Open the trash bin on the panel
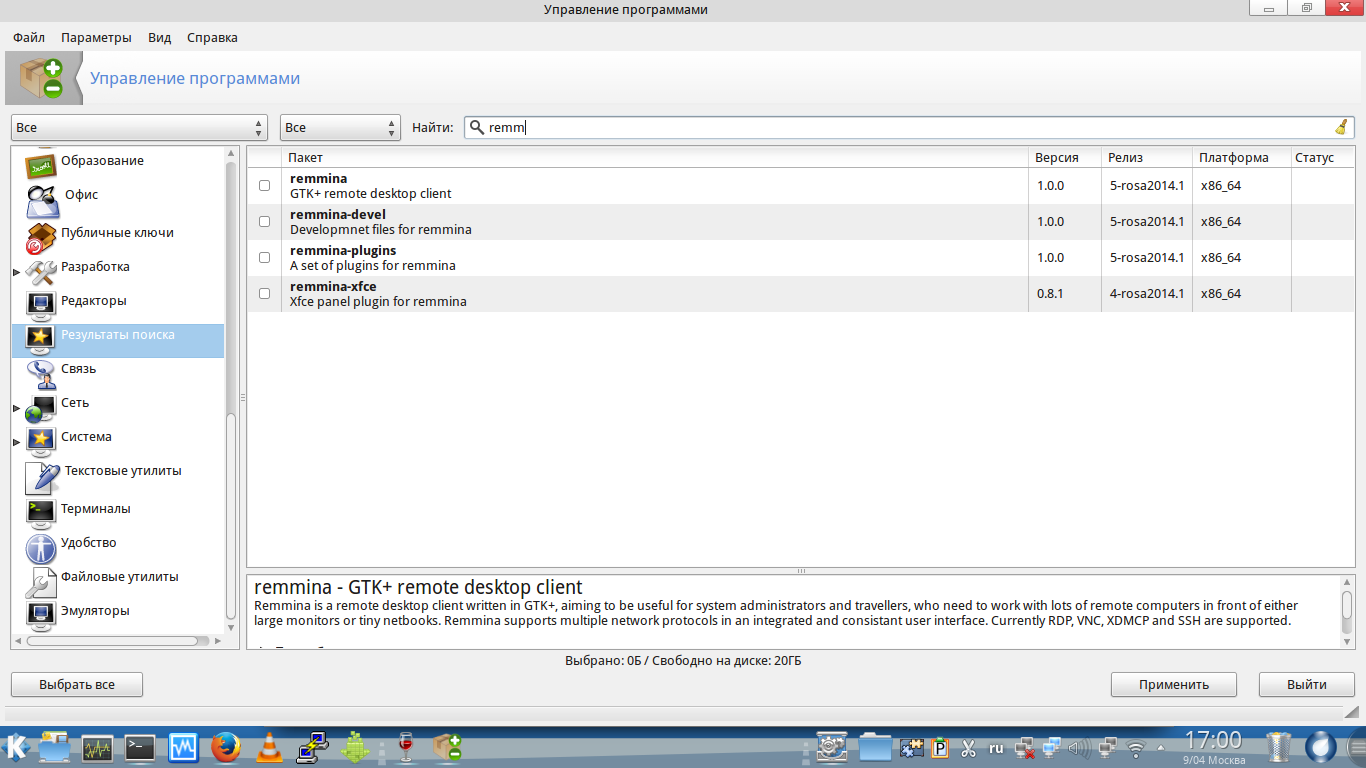This screenshot has height=768, width=1366. 1279,747
